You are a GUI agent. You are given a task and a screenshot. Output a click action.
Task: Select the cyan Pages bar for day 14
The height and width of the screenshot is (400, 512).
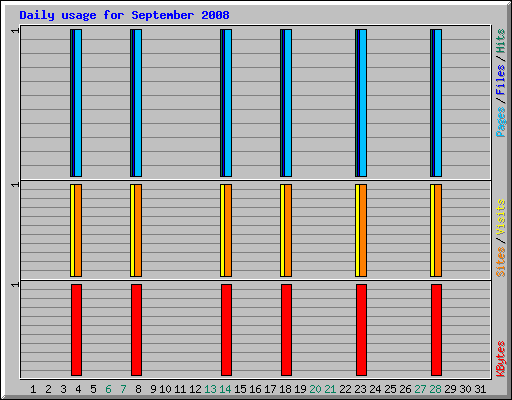(x=228, y=103)
